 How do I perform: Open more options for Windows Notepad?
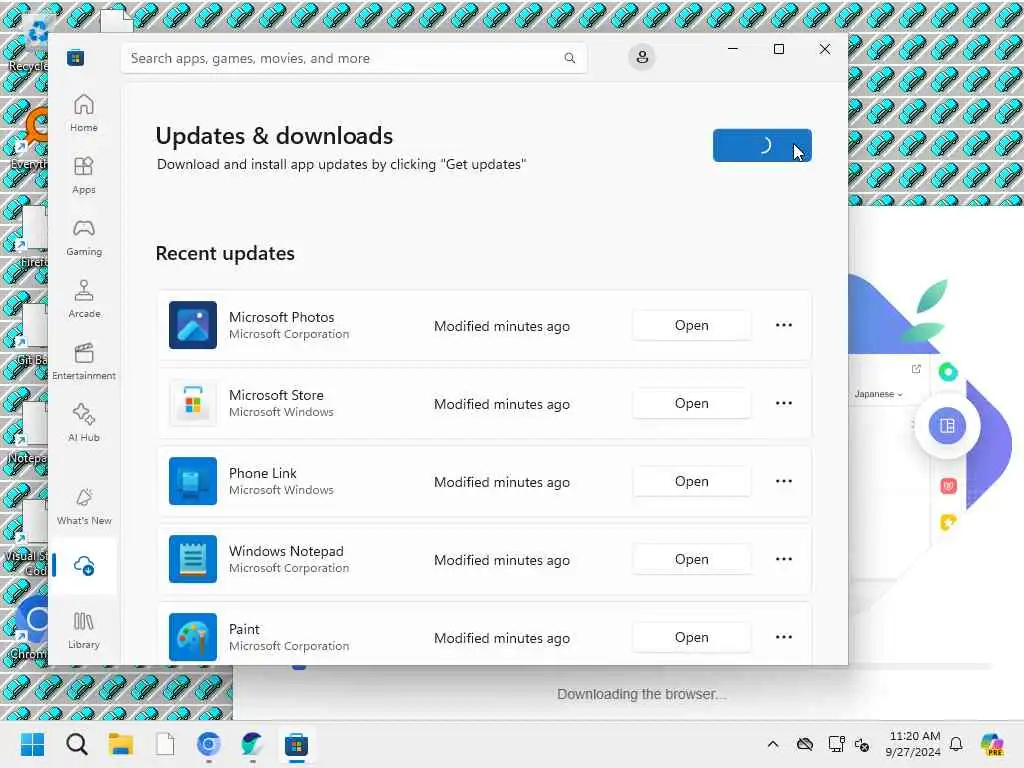784,559
